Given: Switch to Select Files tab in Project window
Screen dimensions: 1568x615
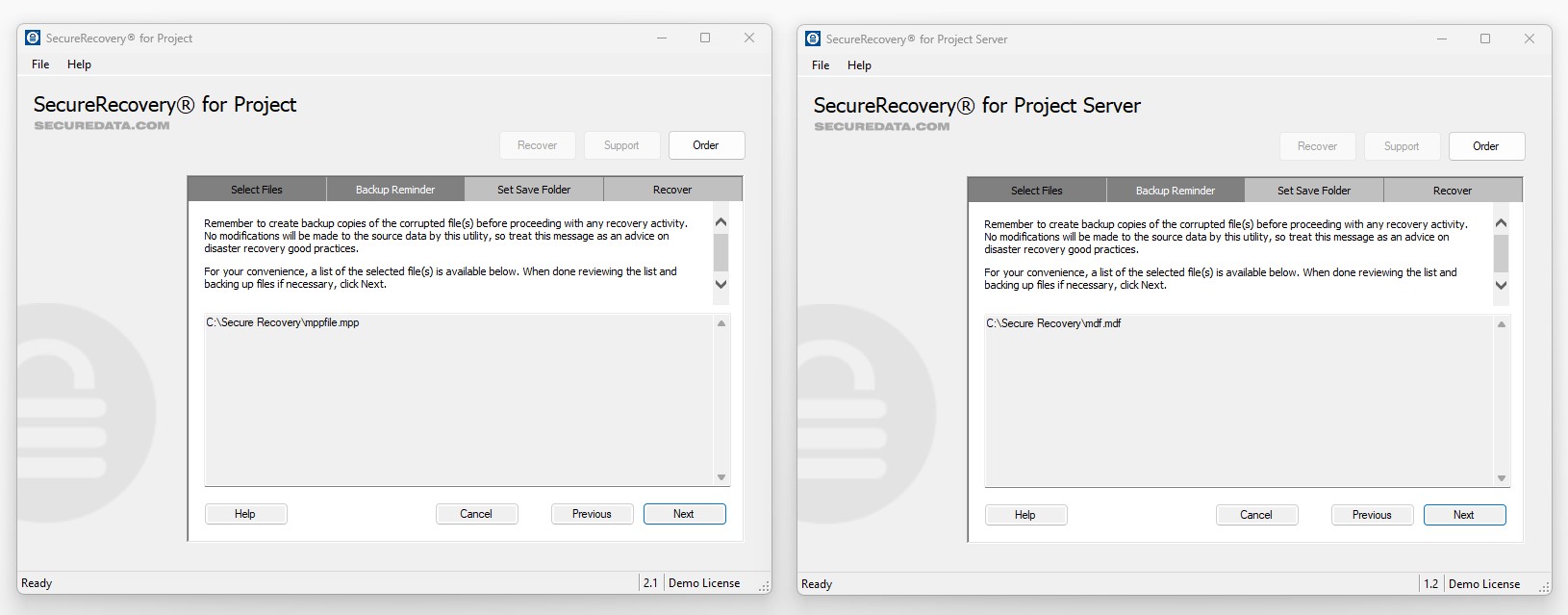Looking at the screenshot, I should pyautogui.click(x=257, y=190).
